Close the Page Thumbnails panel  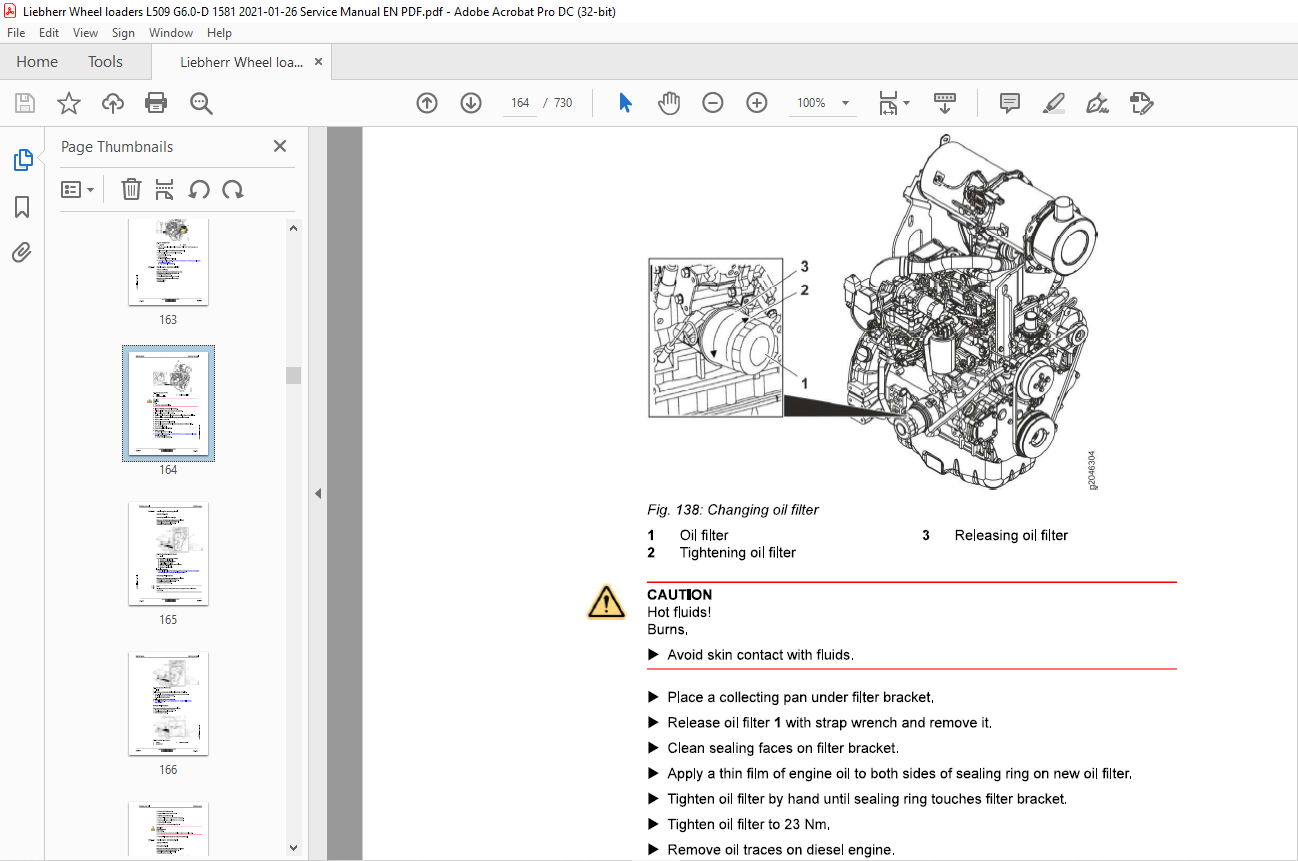tap(280, 146)
